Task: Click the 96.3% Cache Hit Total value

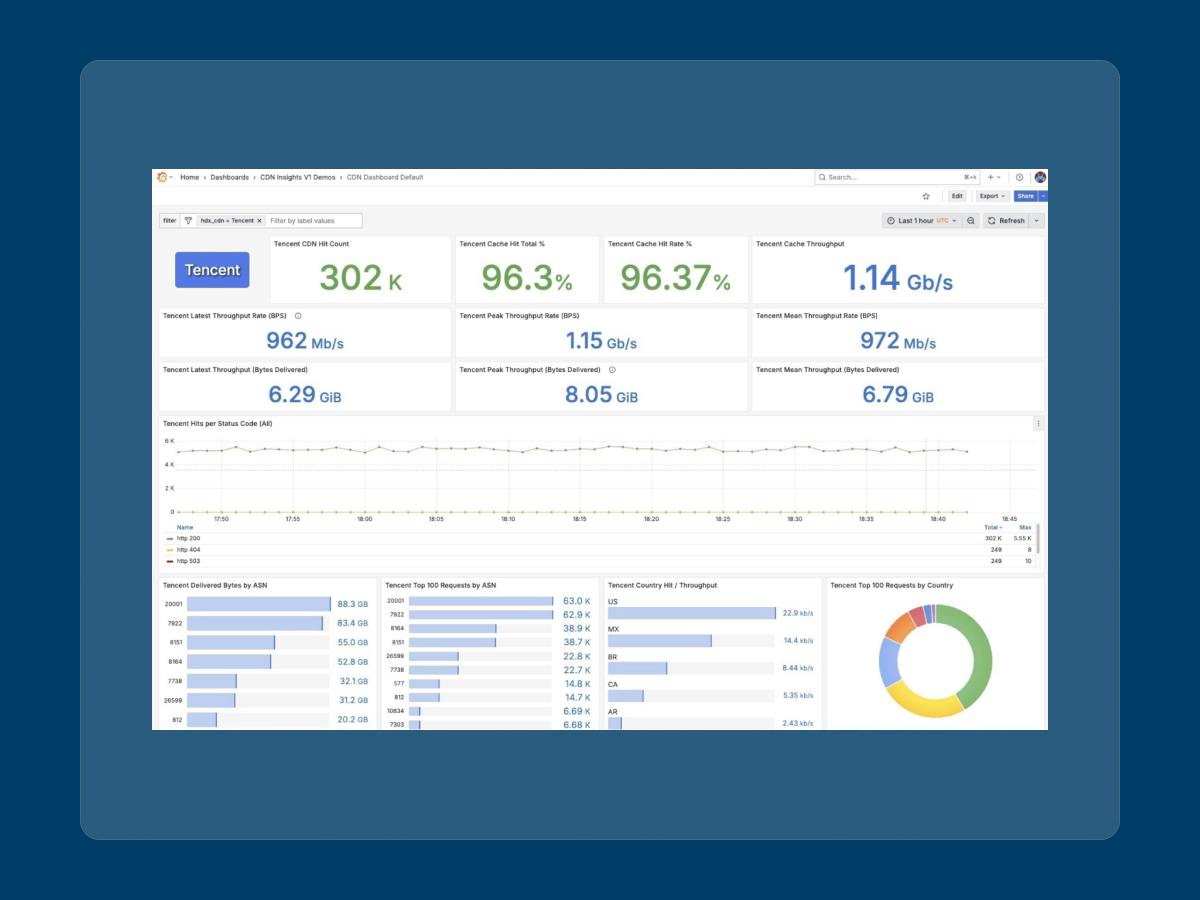Action: tap(527, 278)
